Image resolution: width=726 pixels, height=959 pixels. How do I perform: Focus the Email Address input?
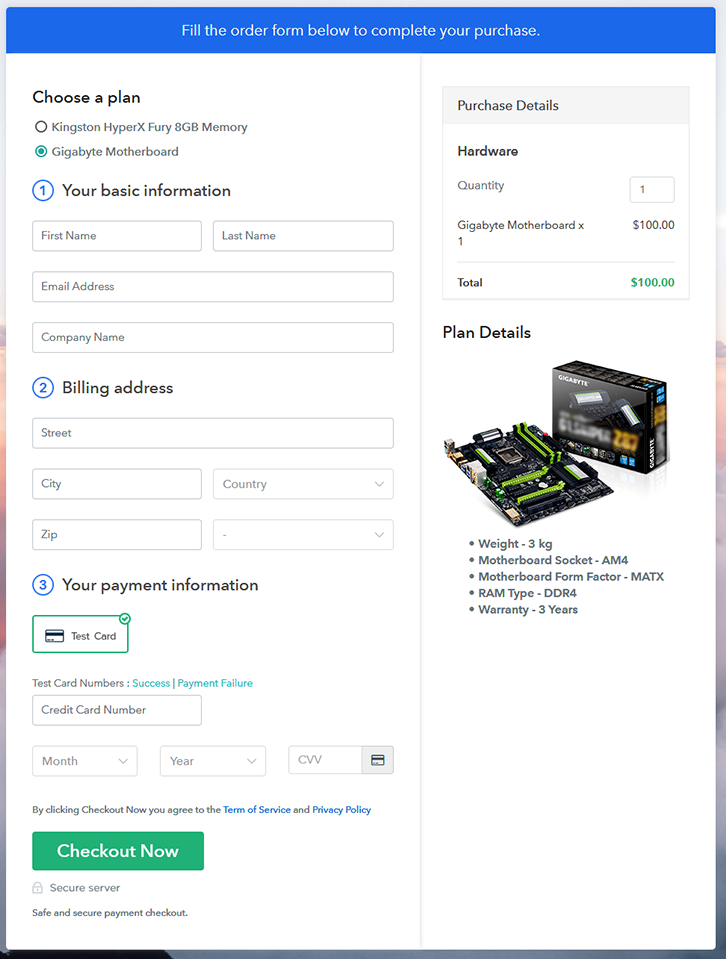point(213,286)
